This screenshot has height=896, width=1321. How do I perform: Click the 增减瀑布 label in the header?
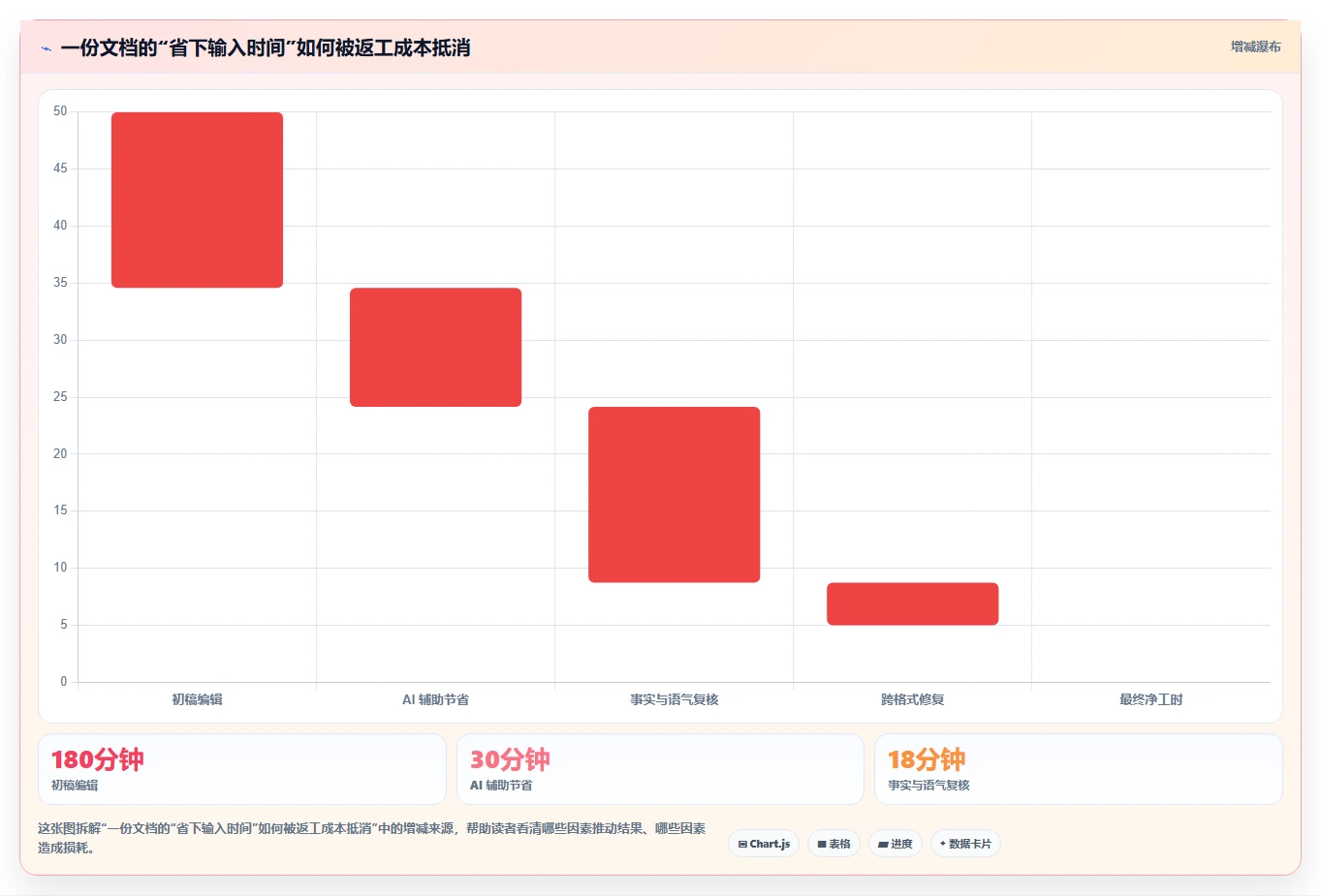pos(1256,46)
